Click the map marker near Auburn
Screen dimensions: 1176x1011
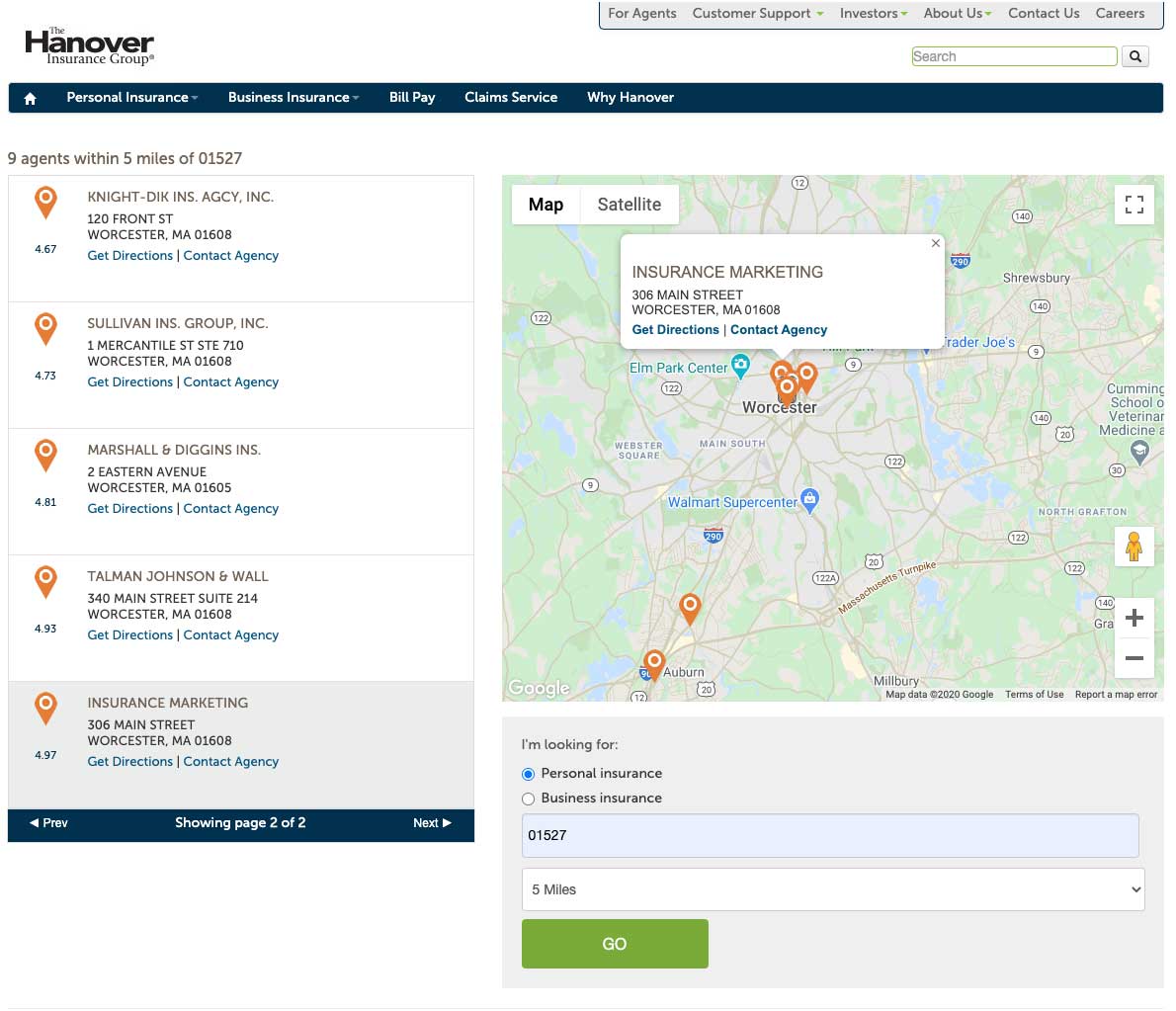tap(654, 664)
